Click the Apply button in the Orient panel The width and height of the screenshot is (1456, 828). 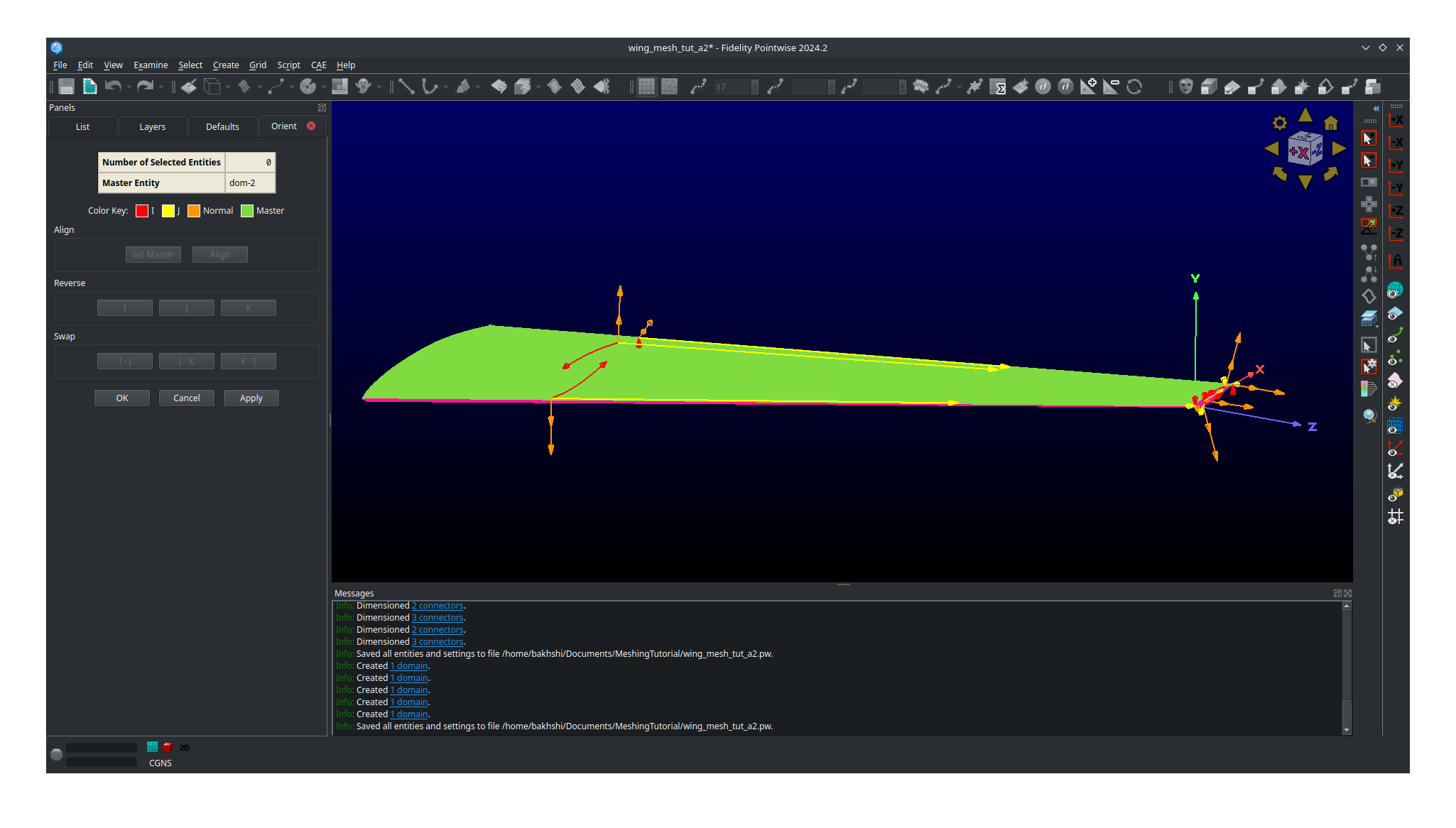coord(251,398)
